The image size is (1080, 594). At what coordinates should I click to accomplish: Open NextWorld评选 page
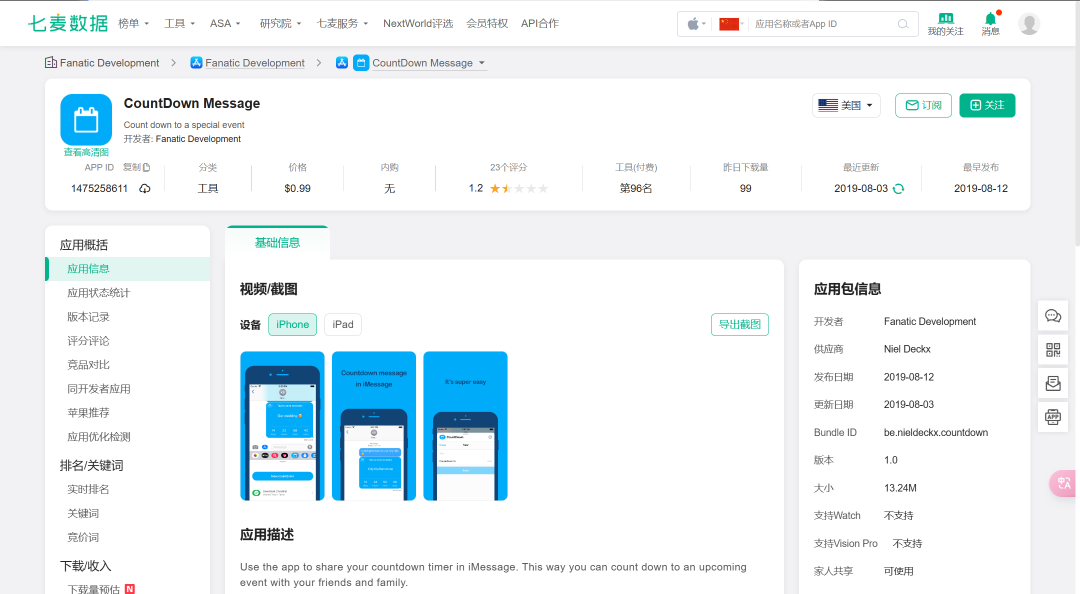pos(418,23)
